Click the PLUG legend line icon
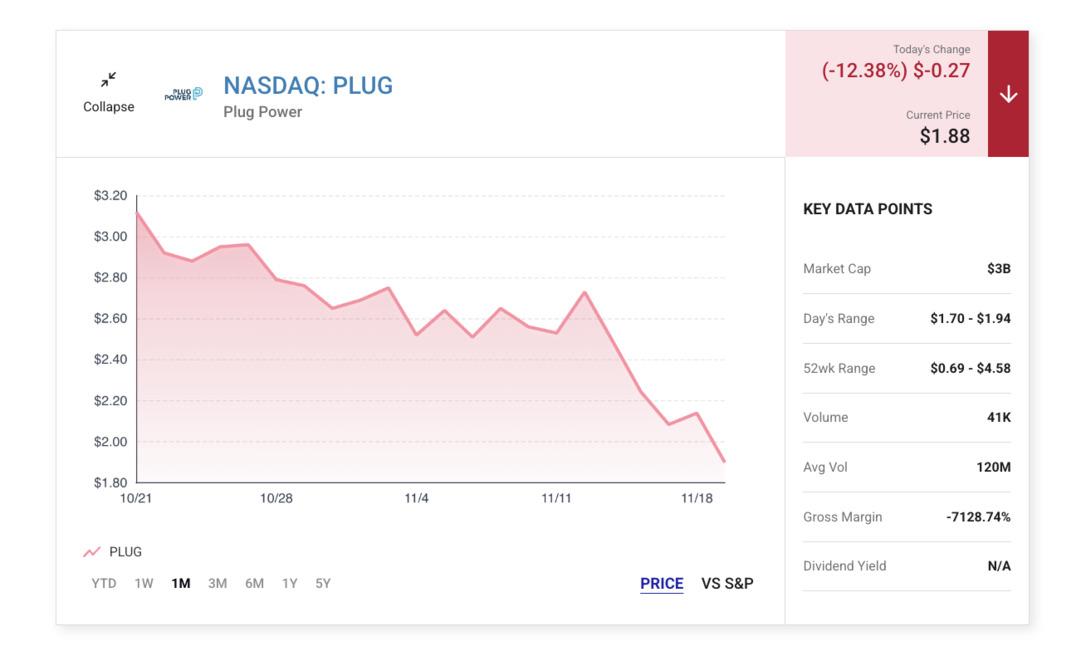The image size is (1080, 656). tap(92, 552)
